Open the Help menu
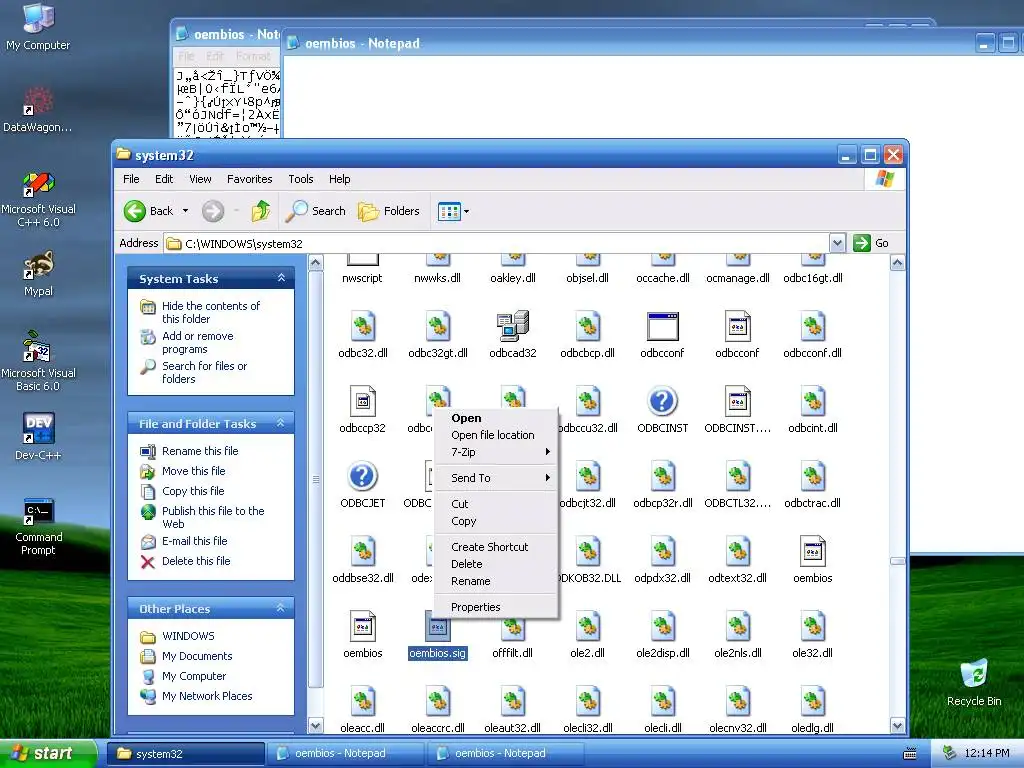The image size is (1024, 768). click(339, 179)
